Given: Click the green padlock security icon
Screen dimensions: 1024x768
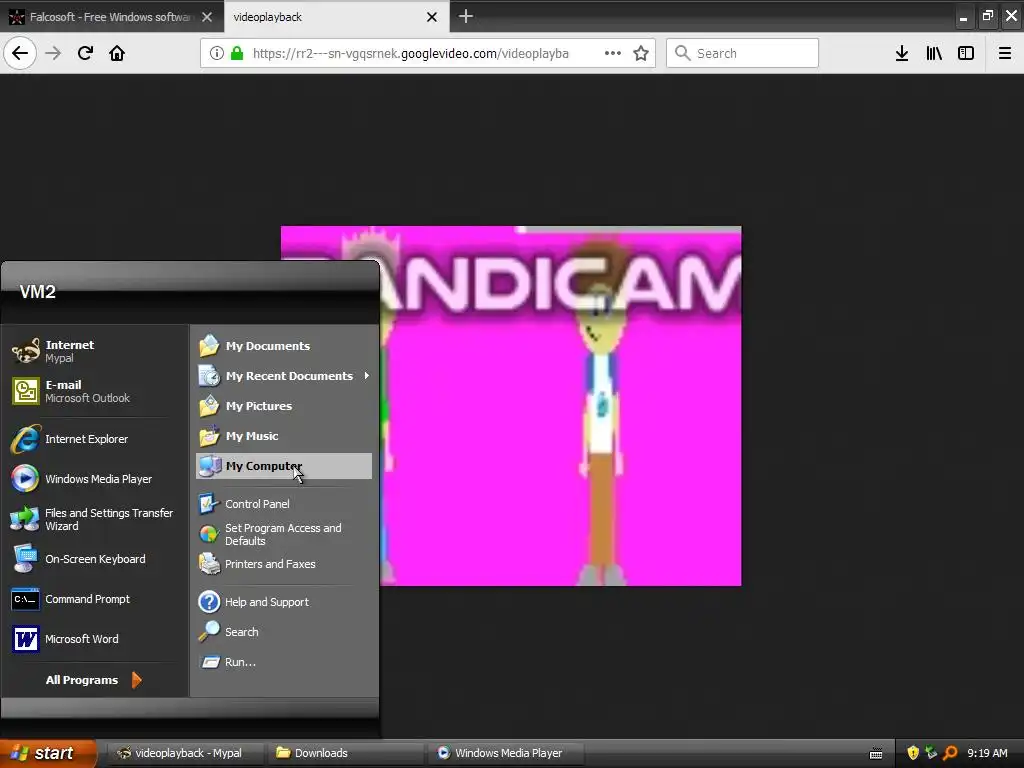Looking at the screenshot, I should (237, 53).
